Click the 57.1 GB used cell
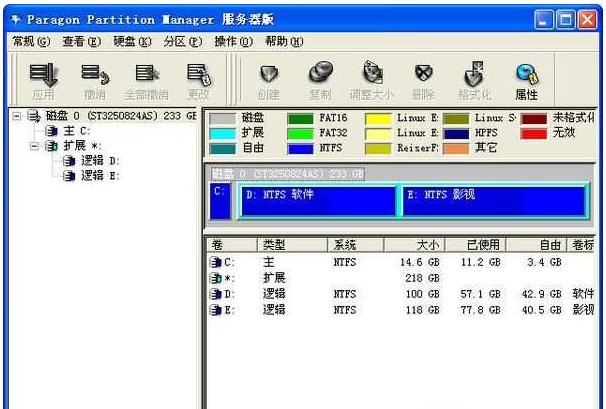 [x=480, y=294]
